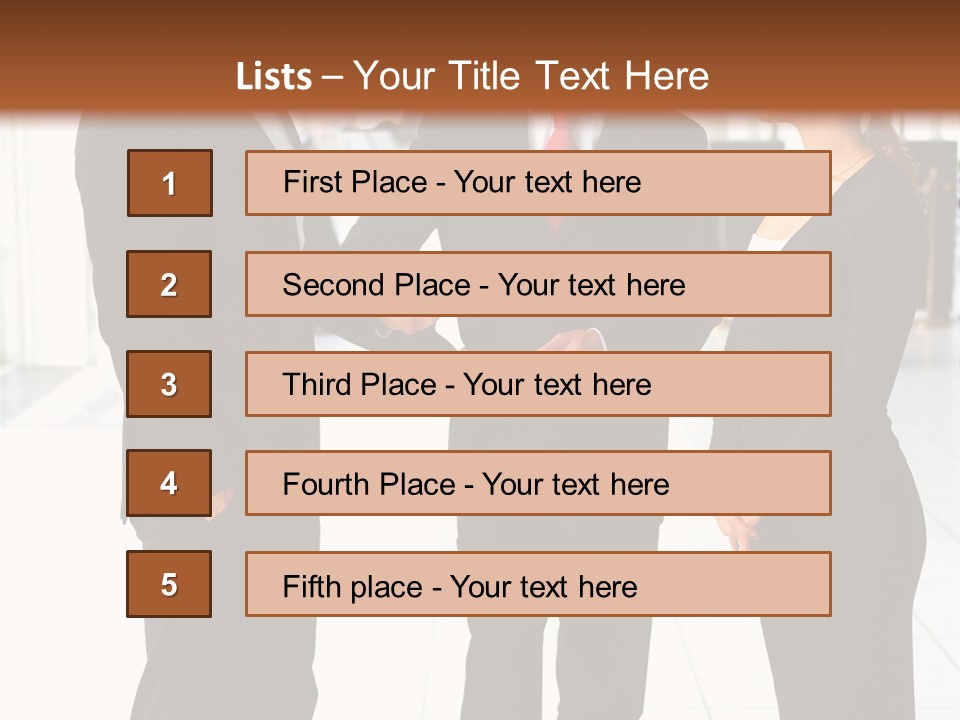The height and width of the screenshot is (720, 960).
Task: Click the number 4 box
Action: point(169,483)
